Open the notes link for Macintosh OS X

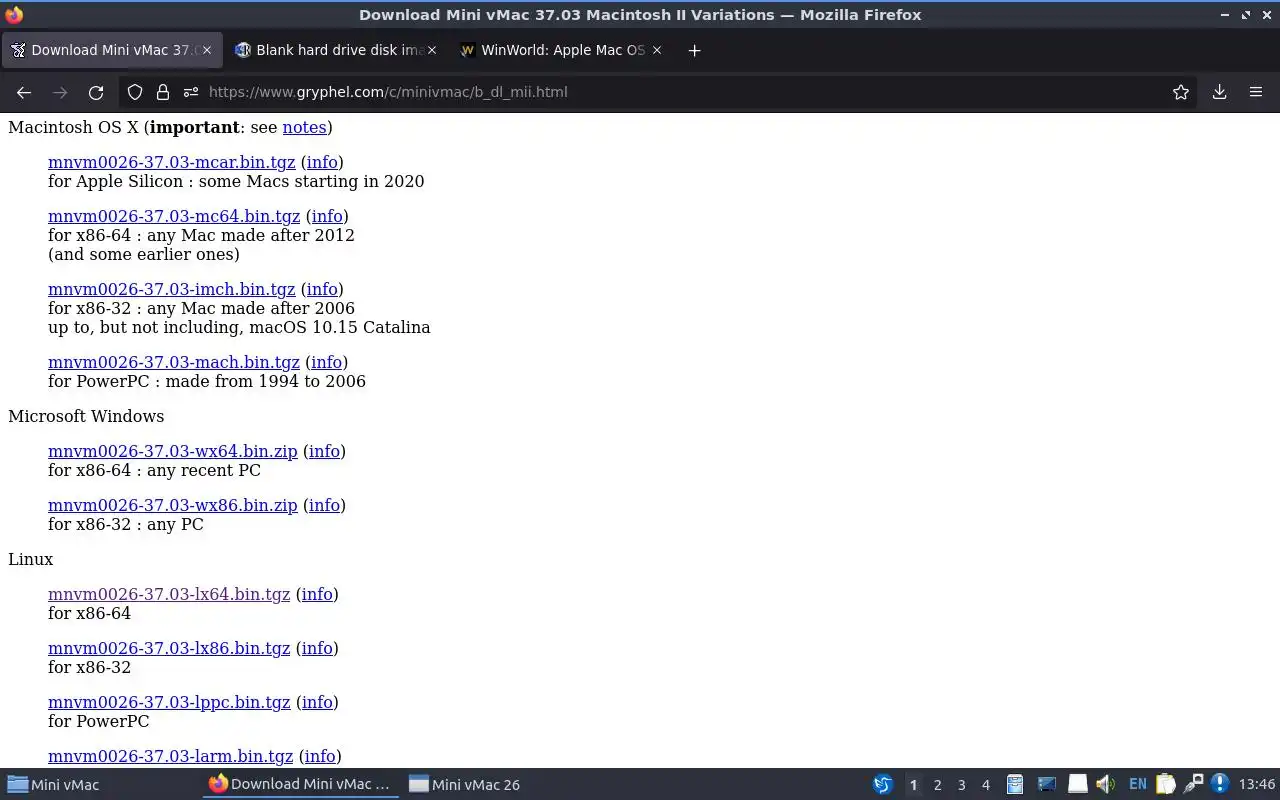pos(305,127)
